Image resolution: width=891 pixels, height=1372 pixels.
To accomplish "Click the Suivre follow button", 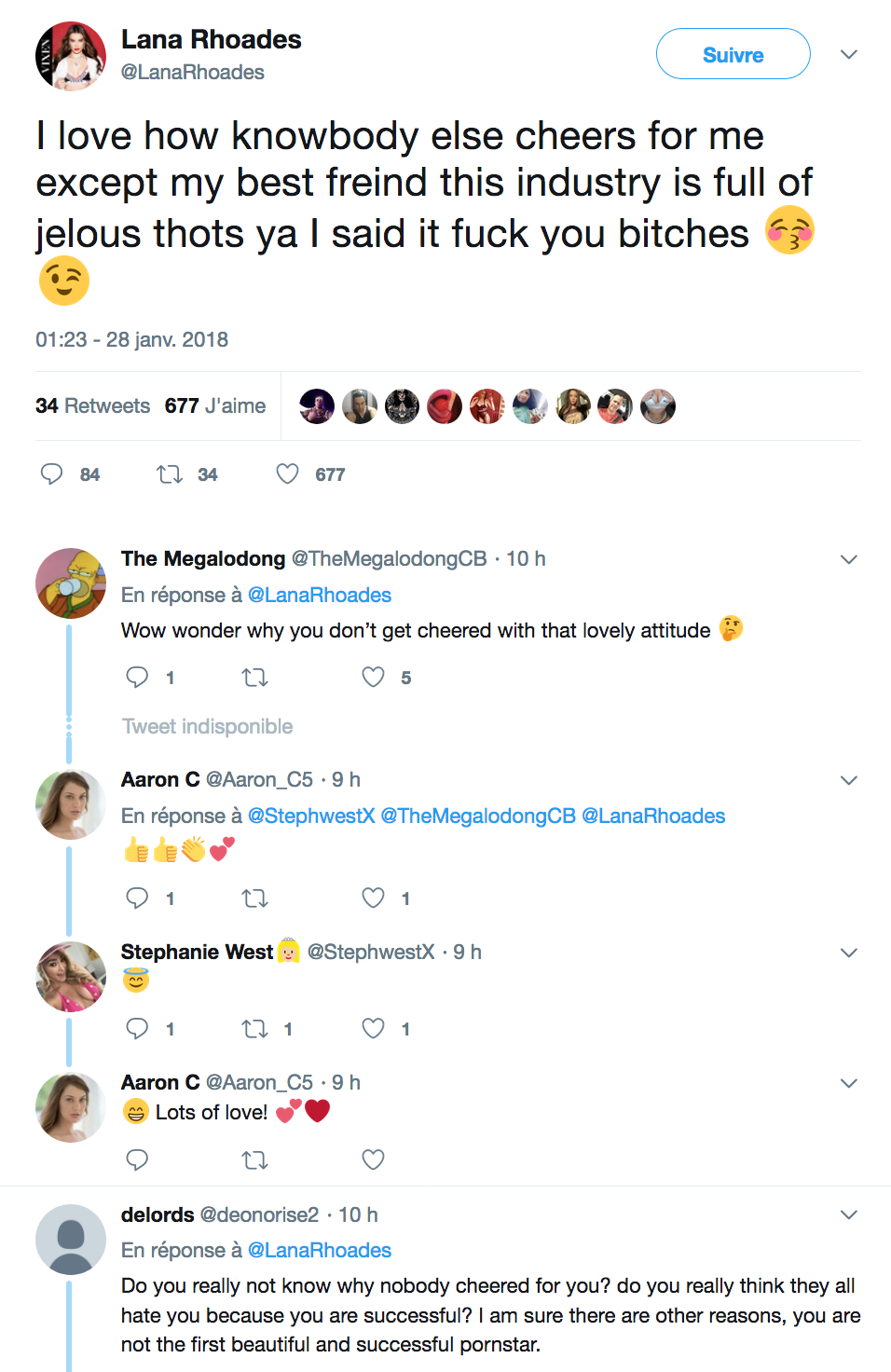I will [x=733, y=54].
